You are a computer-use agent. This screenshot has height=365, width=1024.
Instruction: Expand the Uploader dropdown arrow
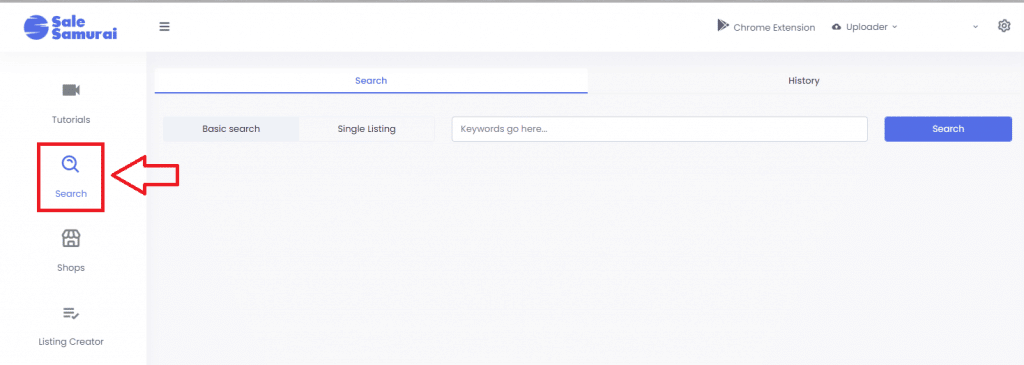(895, 27)
